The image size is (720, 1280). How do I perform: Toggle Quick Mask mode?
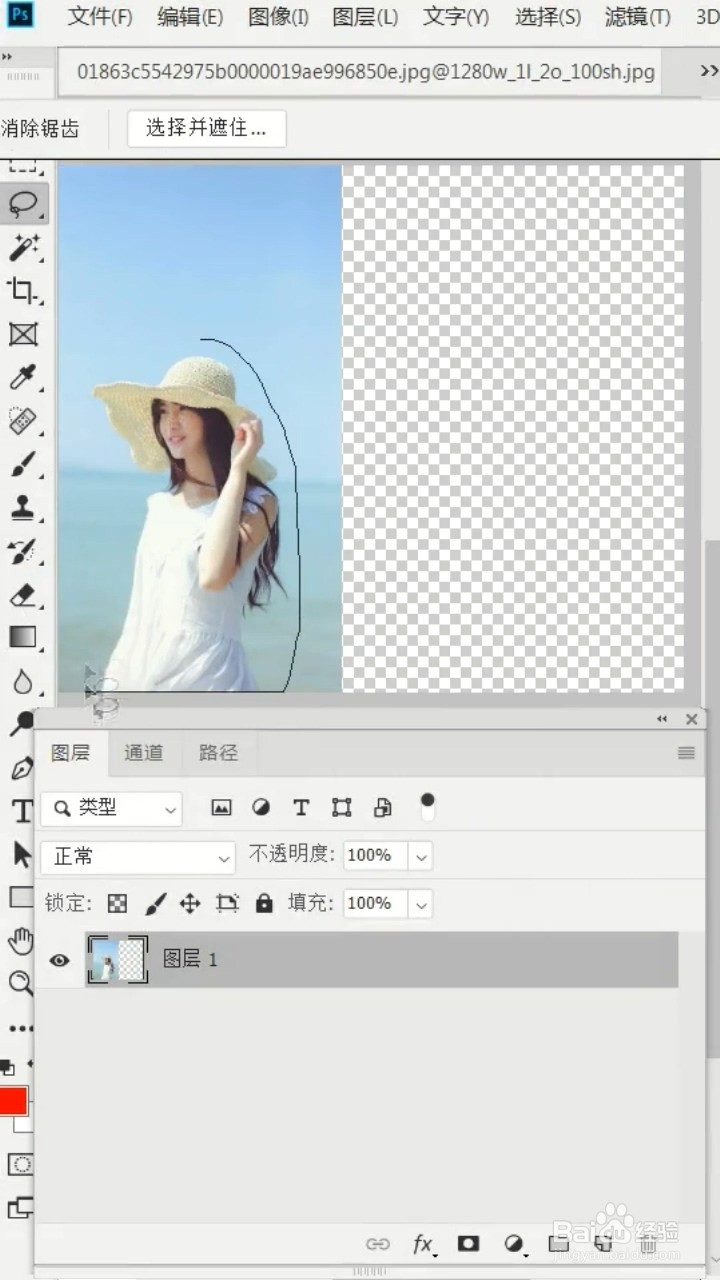coord(20,1165)
